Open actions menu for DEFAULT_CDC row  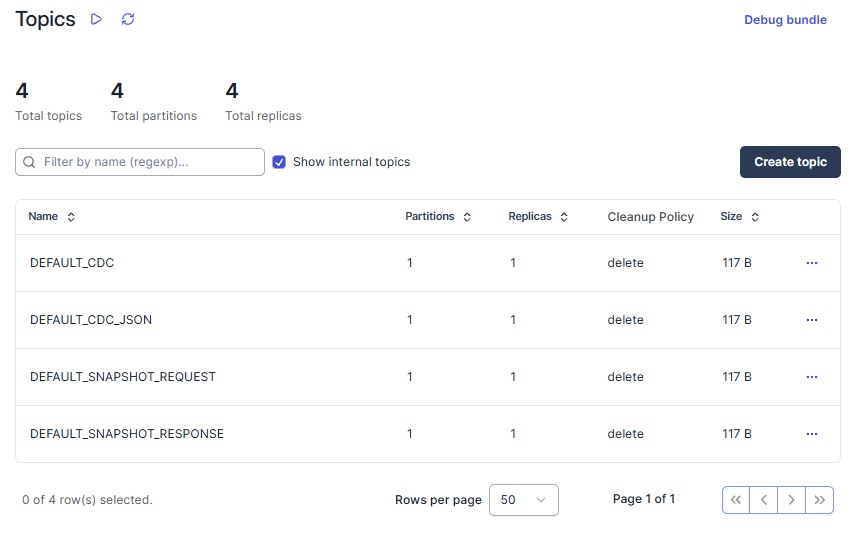(x=811, y=263)
